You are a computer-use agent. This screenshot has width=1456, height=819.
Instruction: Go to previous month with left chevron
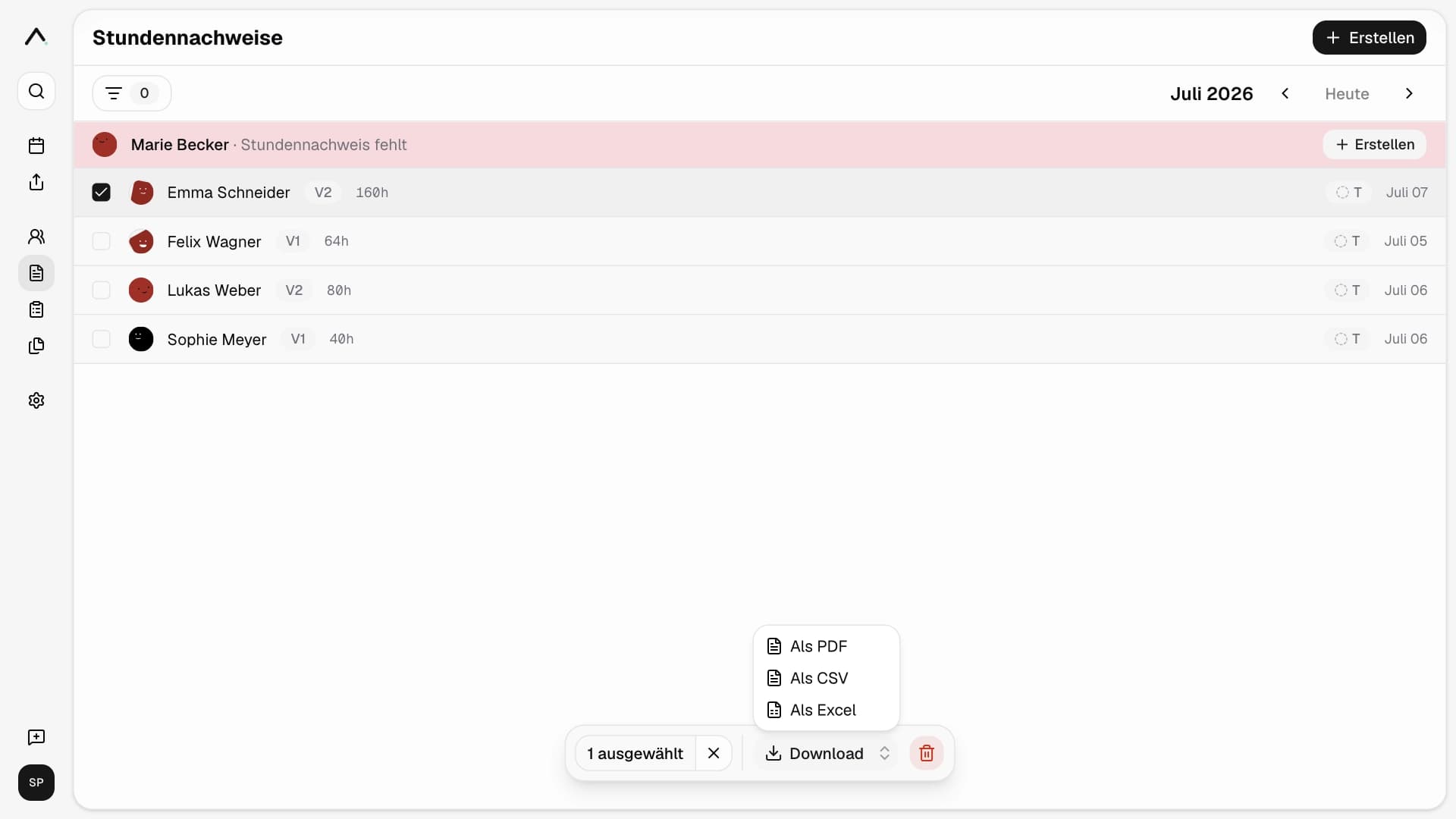coord(1285,93)
